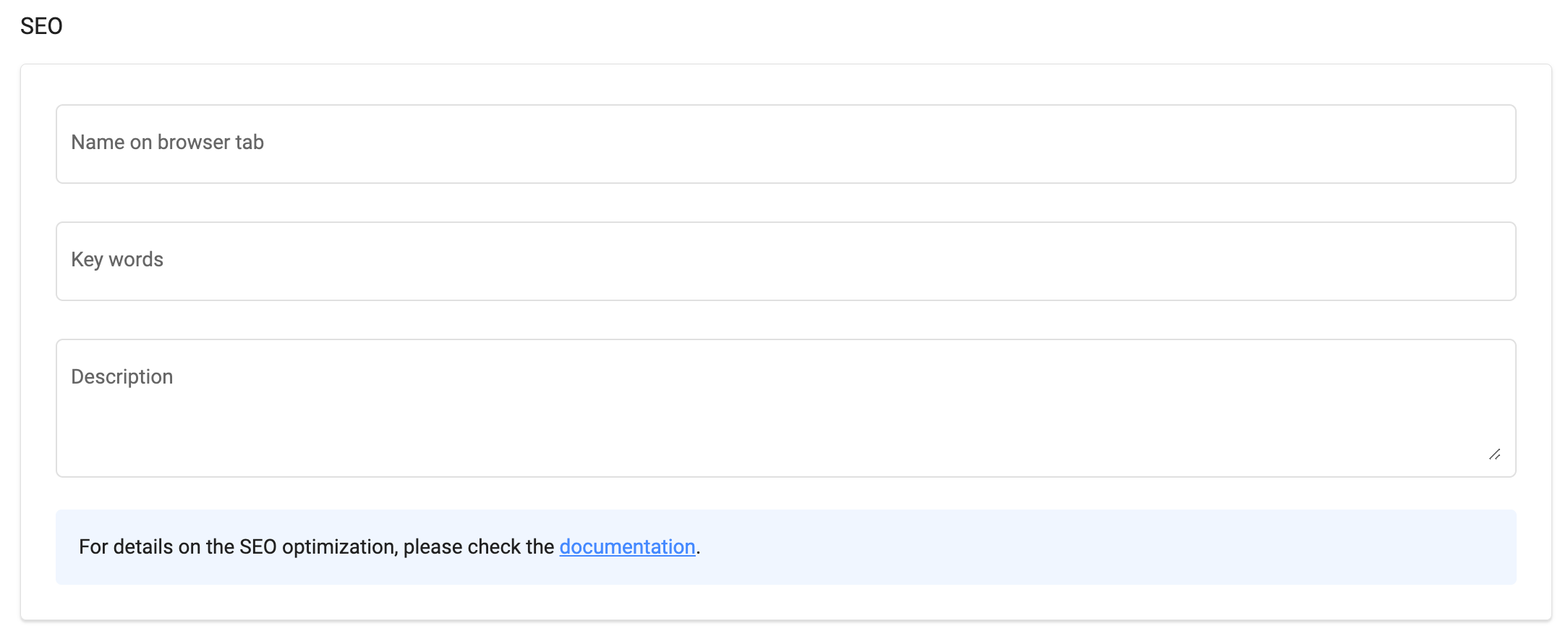1568x634 pixels.
Task: Click inside the Description textarea
Action: pyautogui.click(x=785, y=407)
